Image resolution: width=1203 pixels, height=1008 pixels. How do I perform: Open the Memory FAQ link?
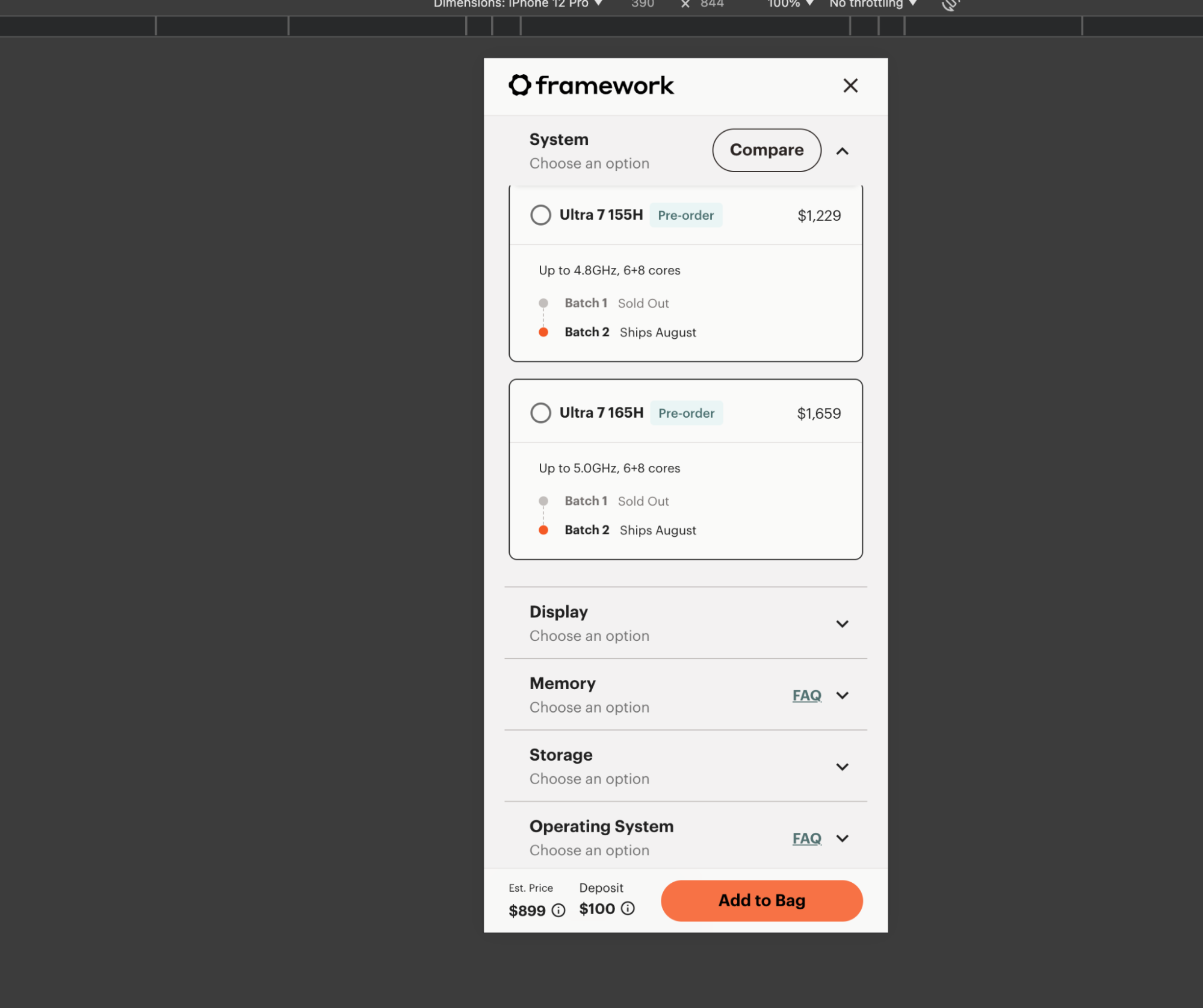click(x=806, y=695)
